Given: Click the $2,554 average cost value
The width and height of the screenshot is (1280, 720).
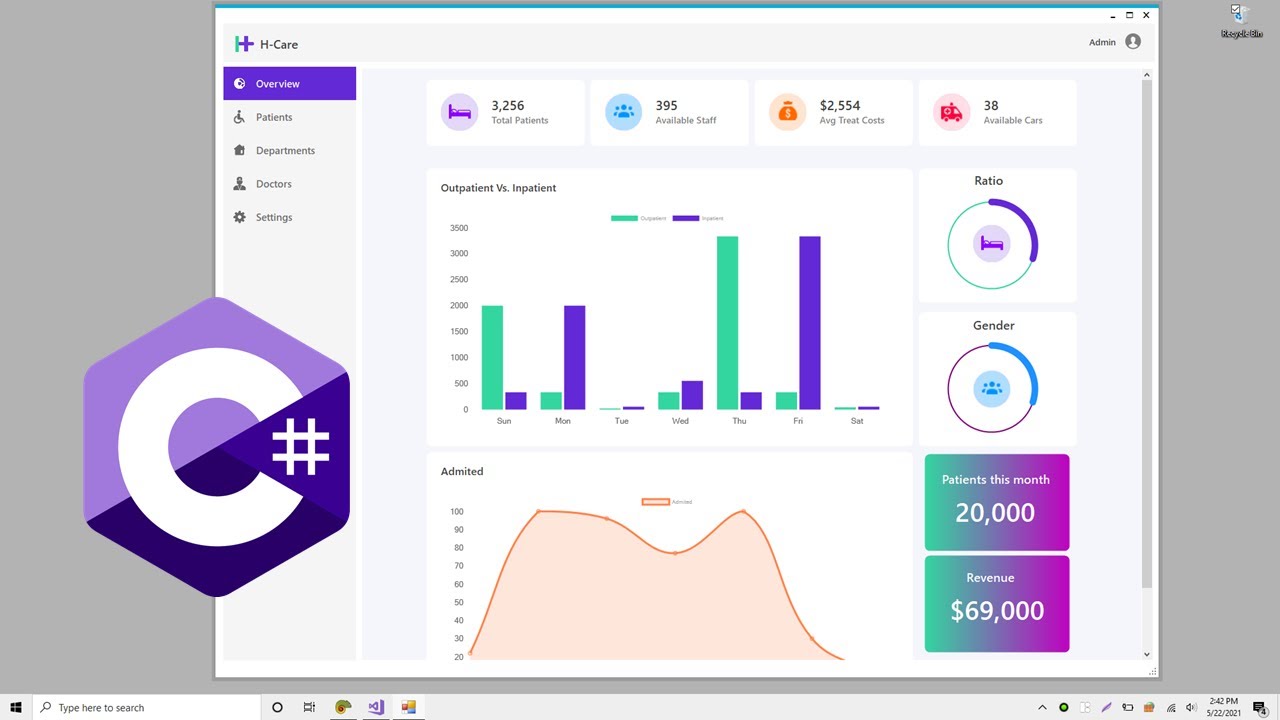Looking at the screenshot, I should (840, 105).
